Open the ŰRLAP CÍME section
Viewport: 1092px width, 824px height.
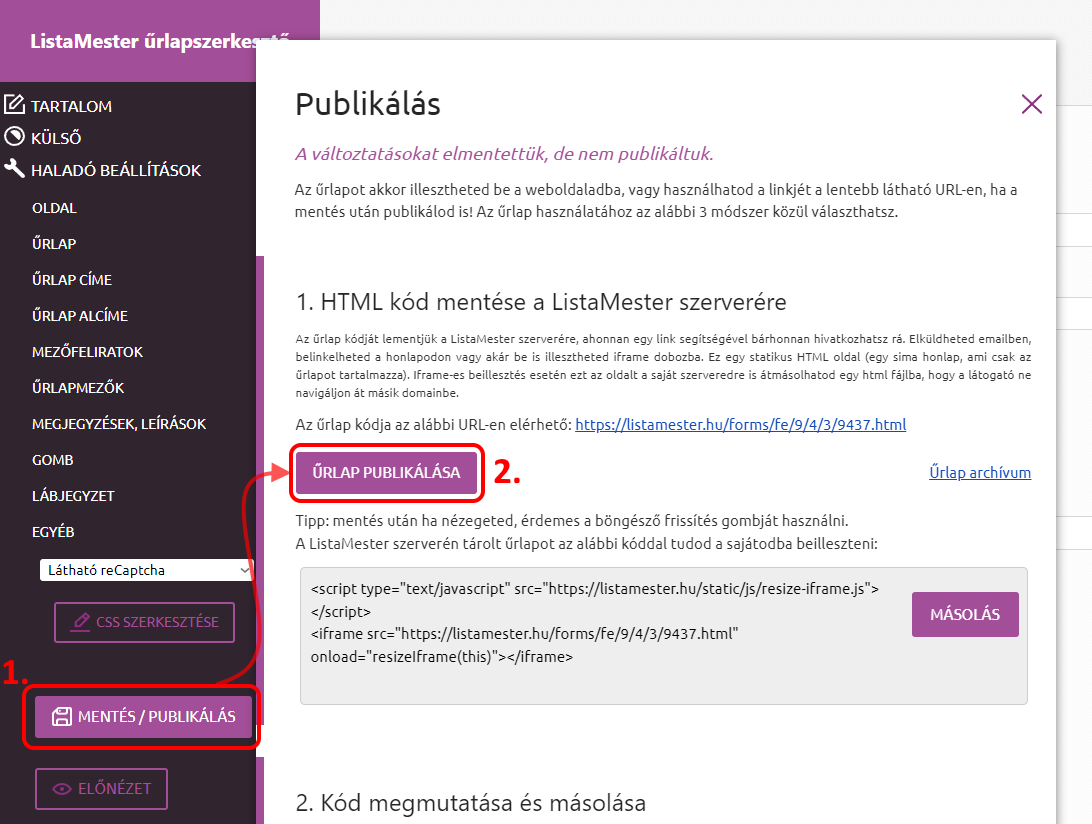tap(72, 279)
